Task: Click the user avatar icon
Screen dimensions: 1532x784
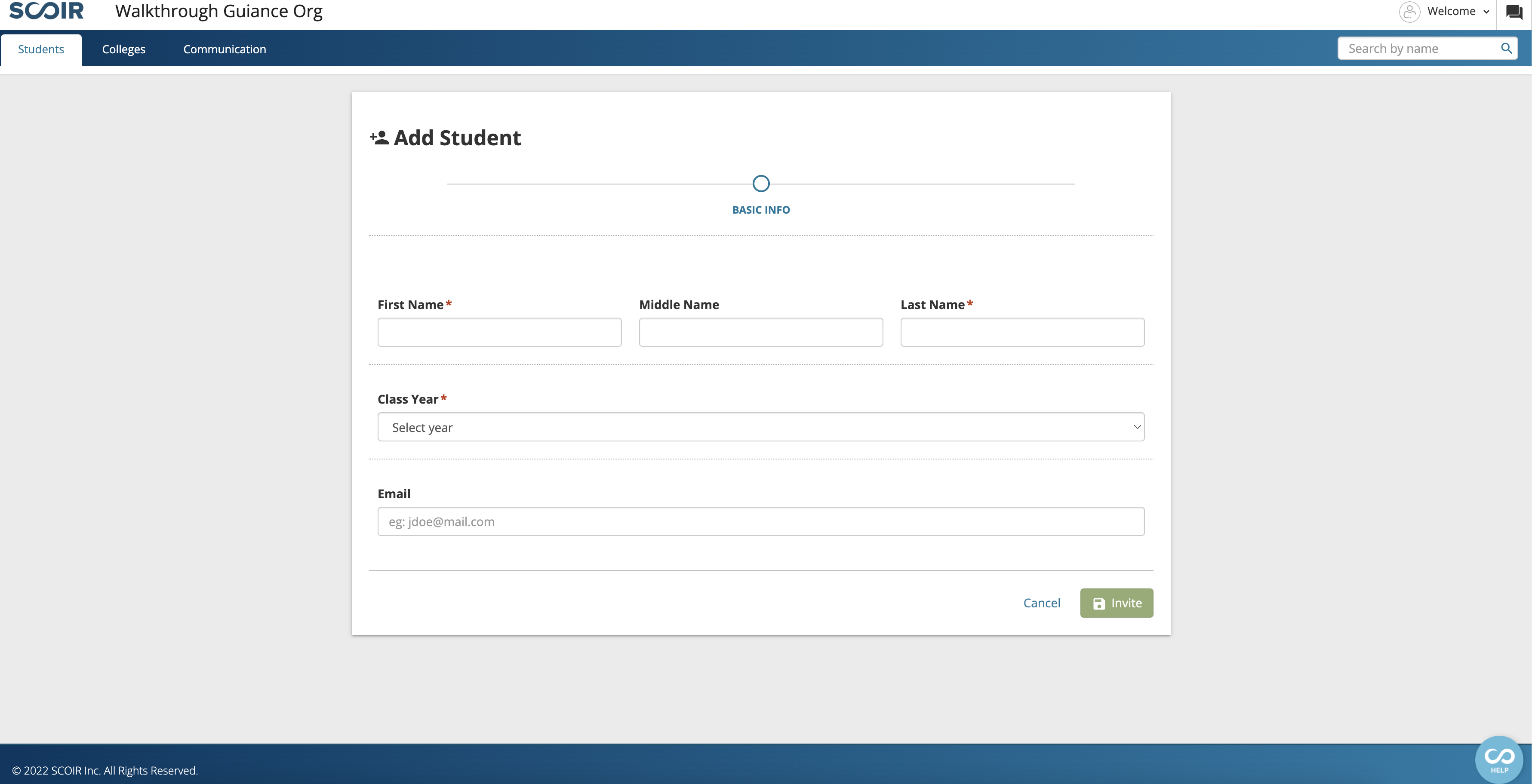Action: click(1409, 11)
